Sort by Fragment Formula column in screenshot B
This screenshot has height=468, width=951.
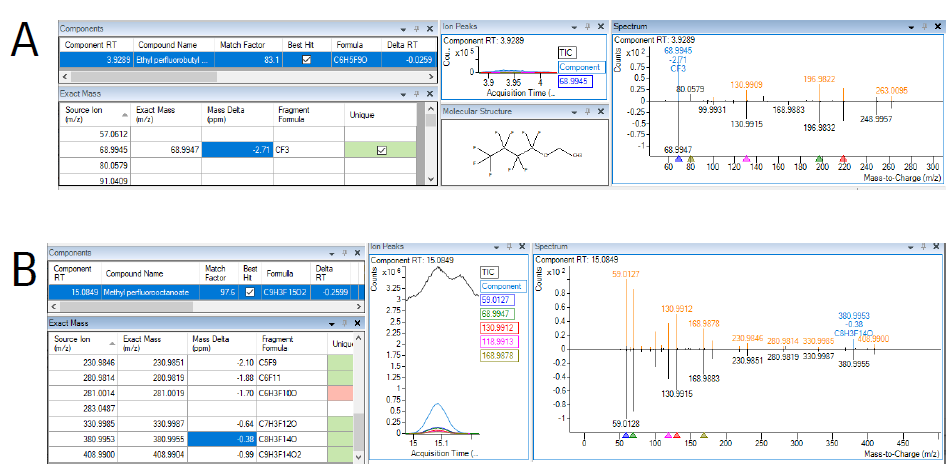291,343
